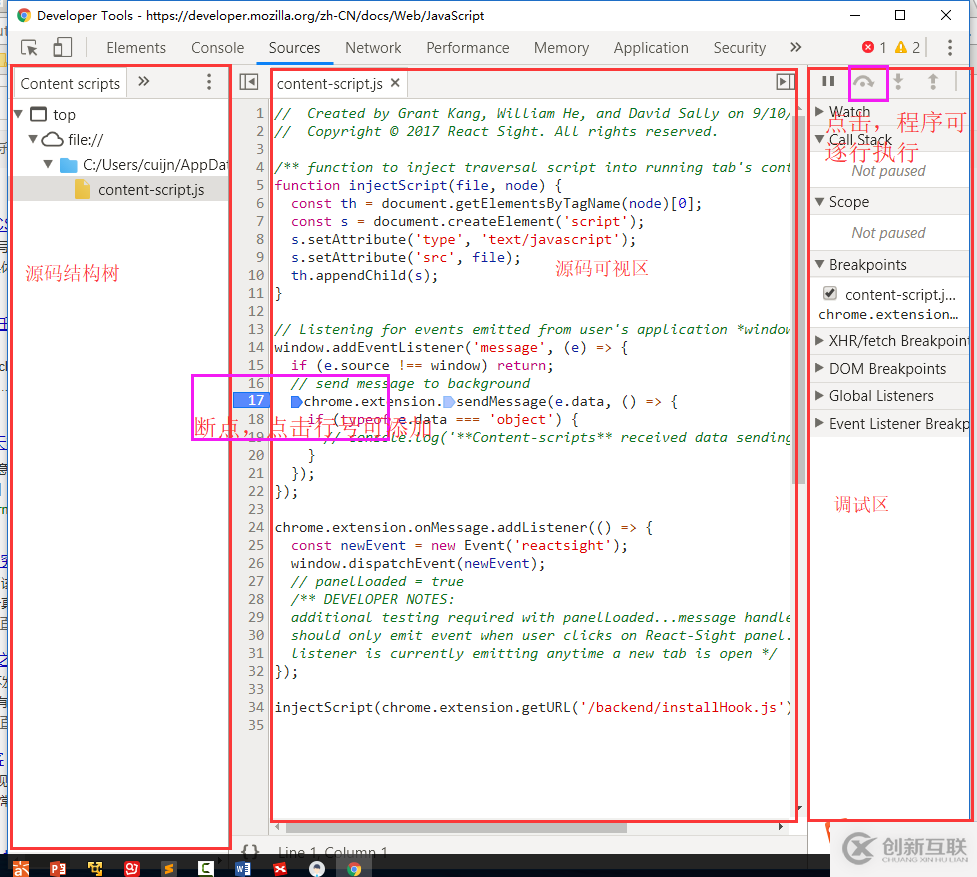
Task: Click line number 34 in the gutter
Action: (x=256, y=707)
